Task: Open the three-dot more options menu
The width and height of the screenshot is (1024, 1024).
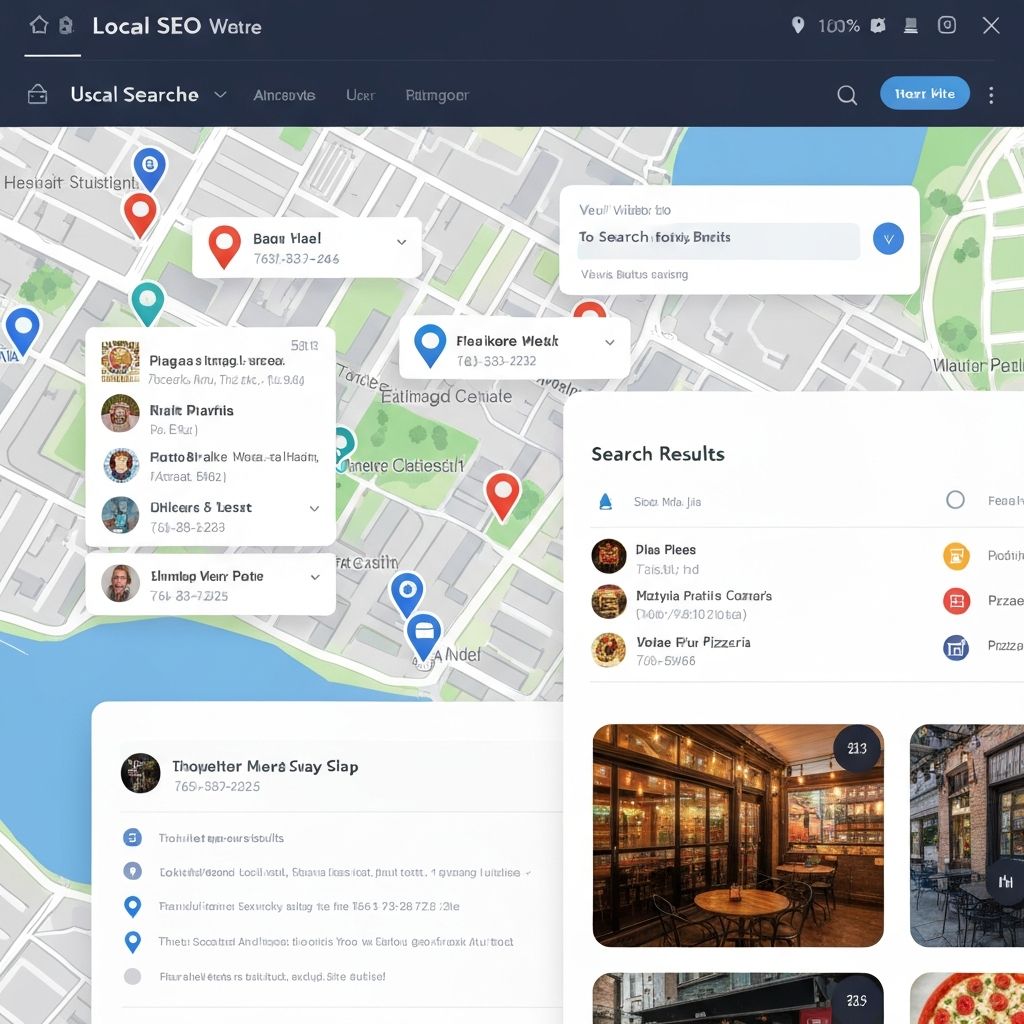Action: [x=991, y=95]
